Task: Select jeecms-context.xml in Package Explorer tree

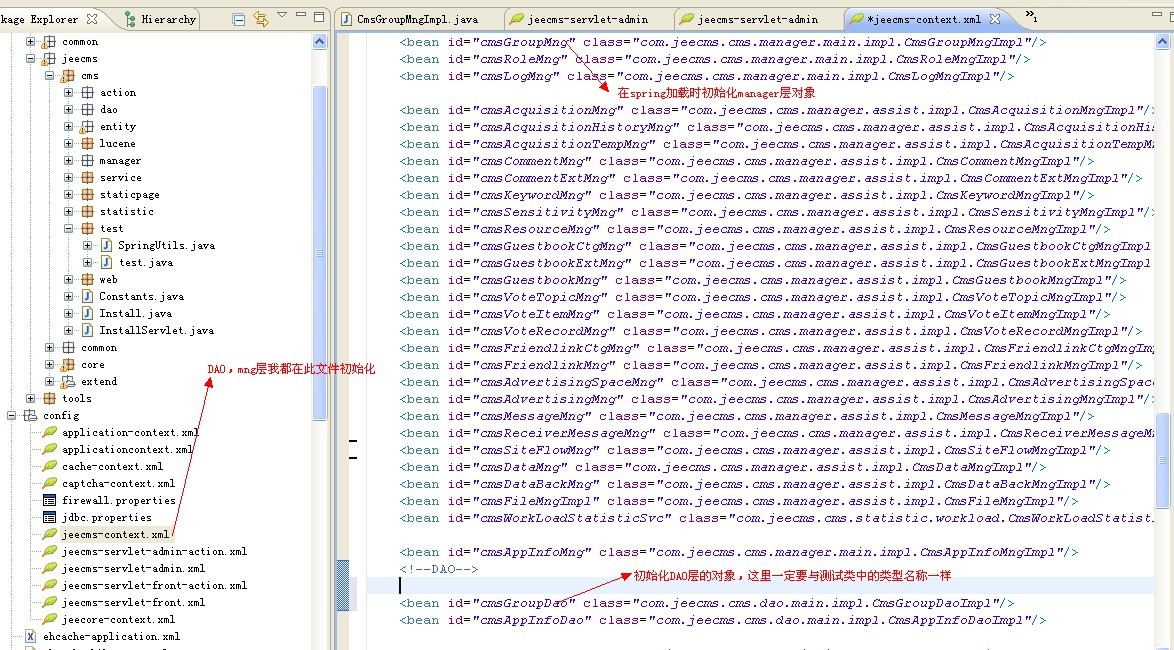Action: 115,535
